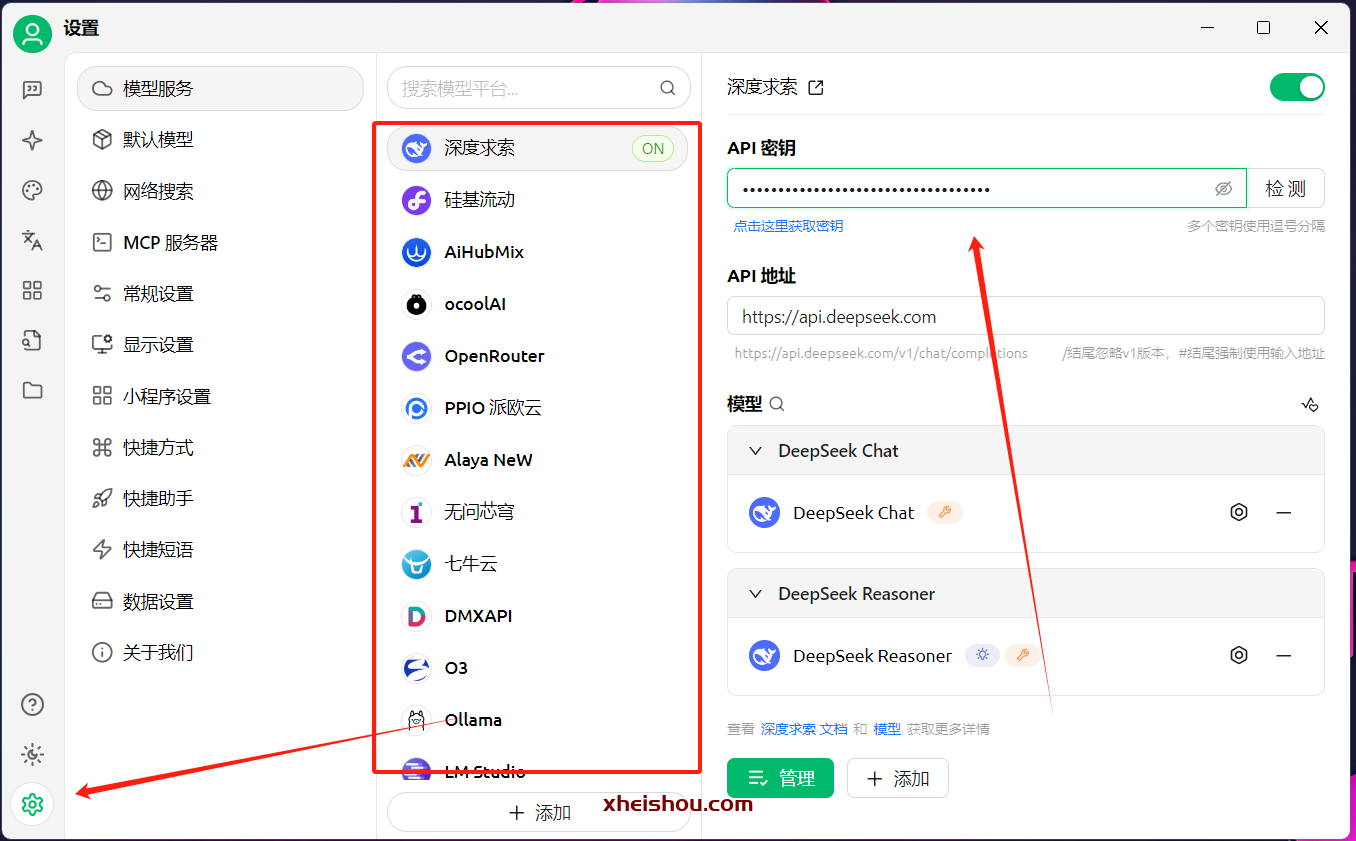Open the painting palette sidebar icon

click(x=33, y=190)
